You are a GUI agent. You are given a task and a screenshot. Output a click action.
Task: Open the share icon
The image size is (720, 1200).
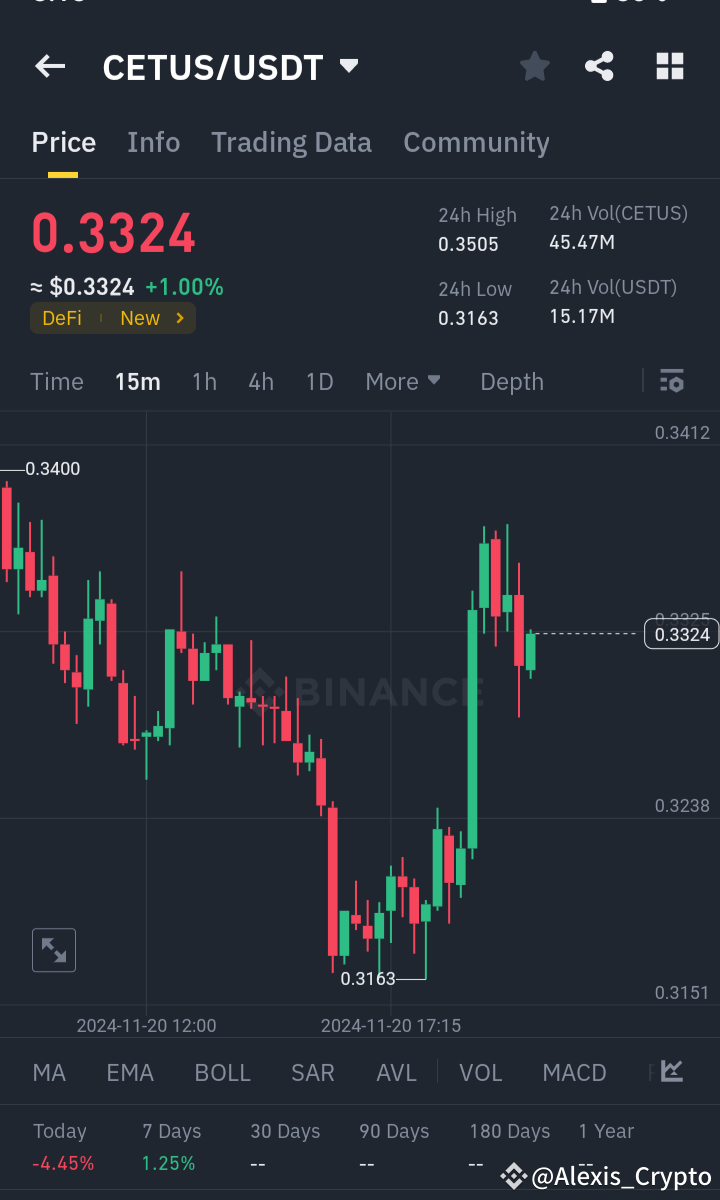599,67
